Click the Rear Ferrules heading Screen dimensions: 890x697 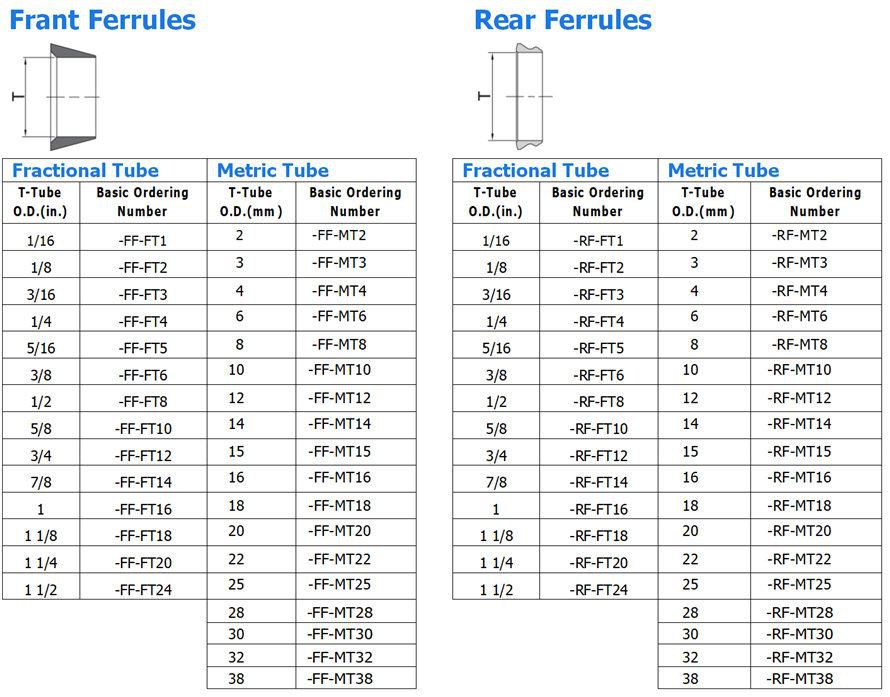[563, 19]
